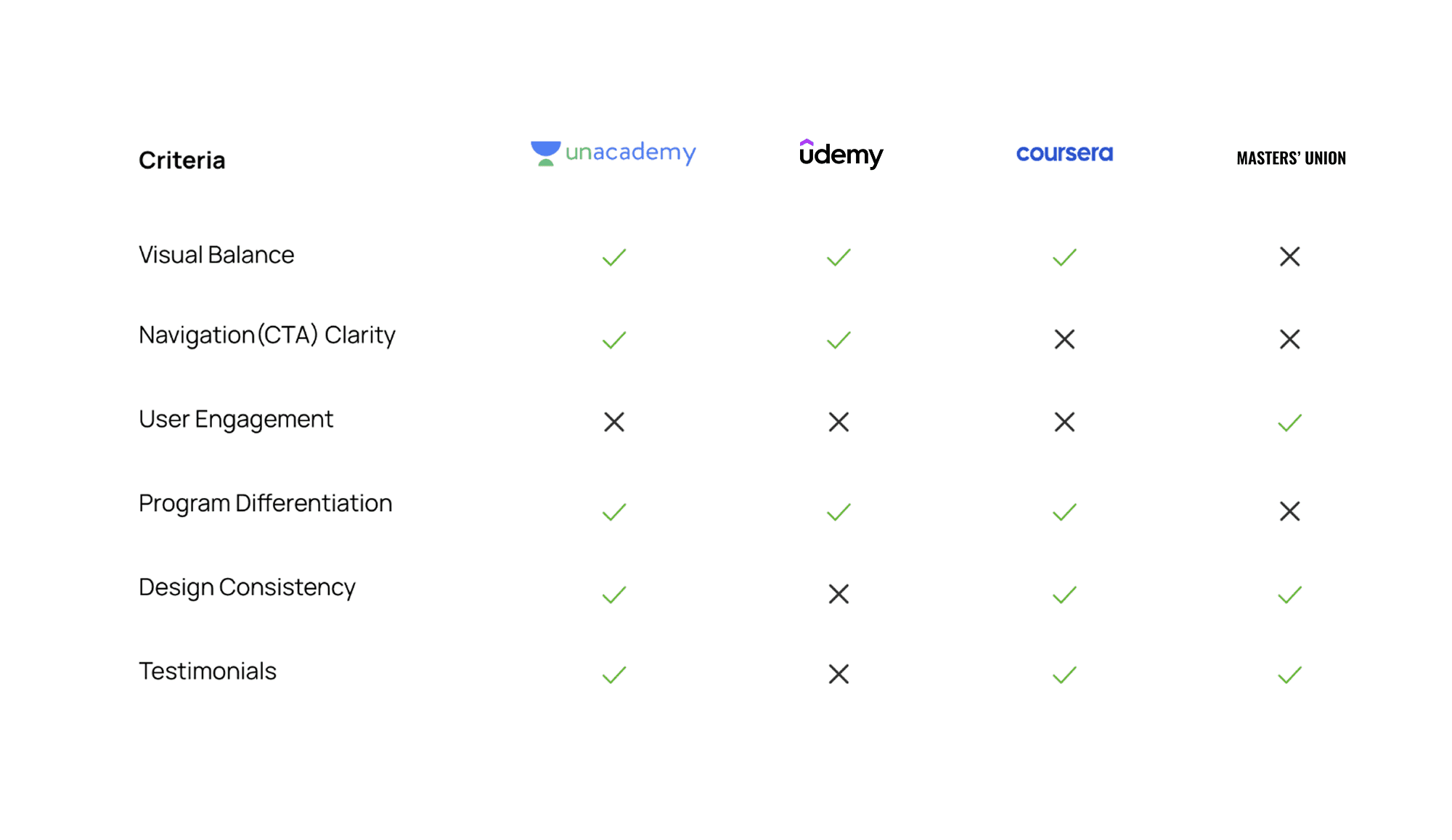The width and height of the screenshot is (1452, 840).
Task: Select the User Engagement row label
Action: pyautogui.click(x=236, y=420)
